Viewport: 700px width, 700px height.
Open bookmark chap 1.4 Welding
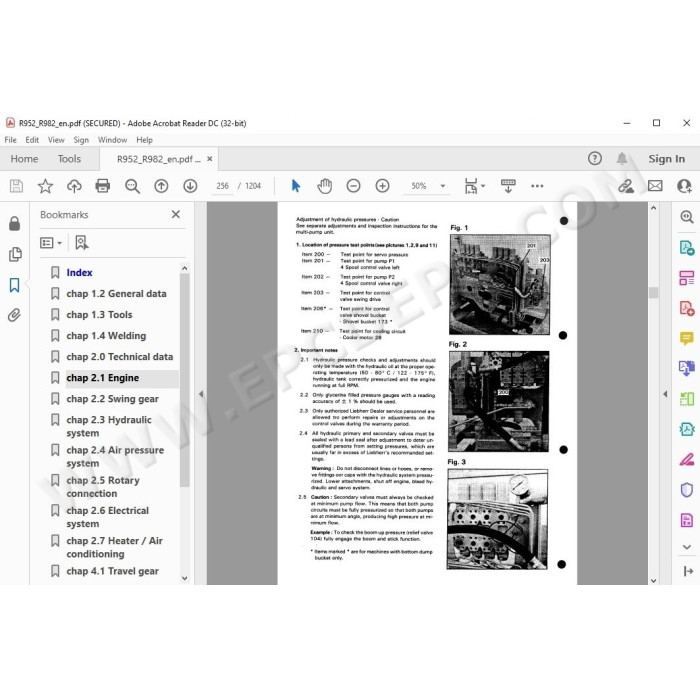coord(106,335)
